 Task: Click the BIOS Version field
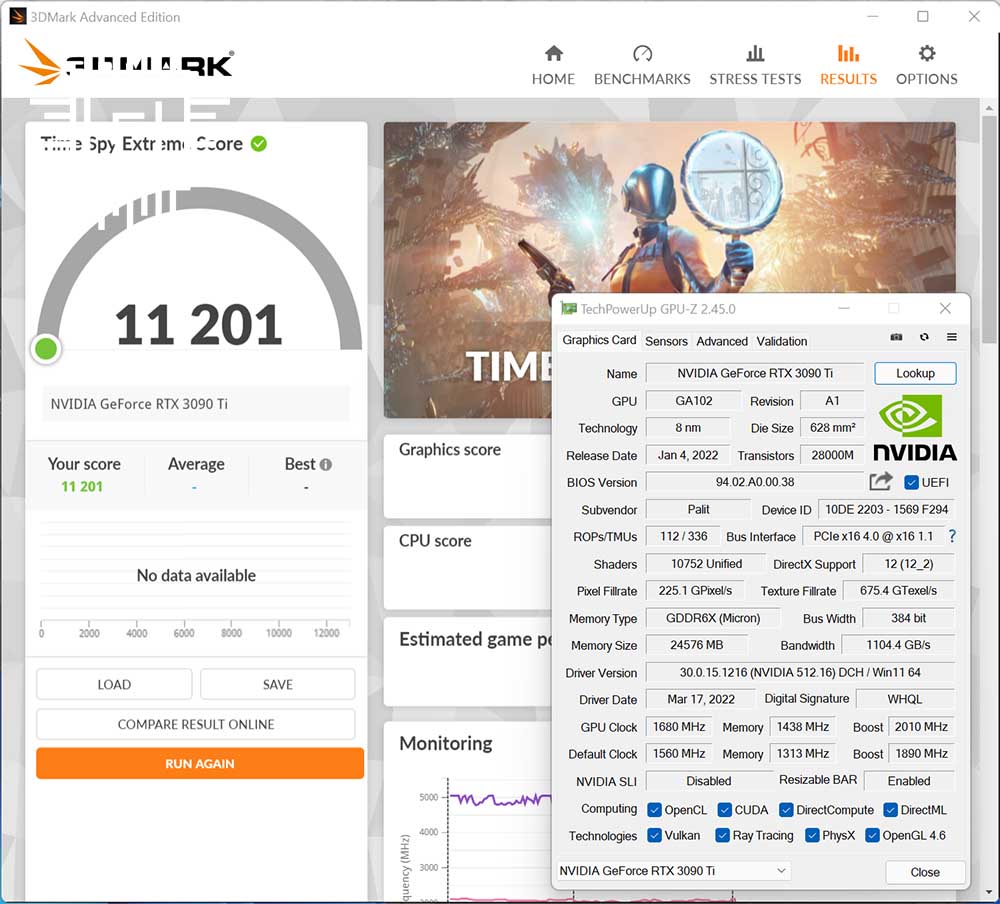pyautogui.click(x=754, y=482)
